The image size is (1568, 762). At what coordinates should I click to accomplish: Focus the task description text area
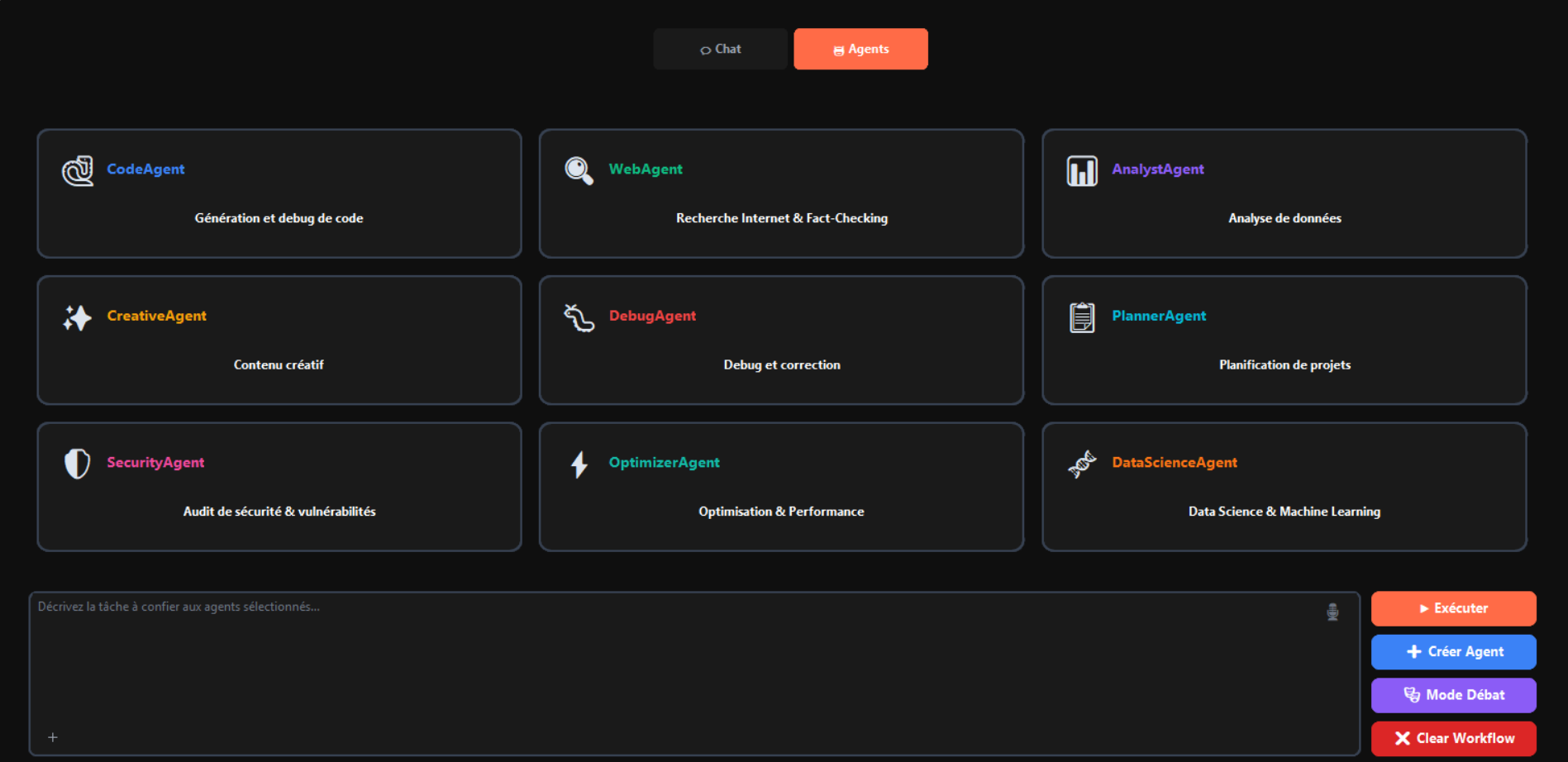click(694, 674)
